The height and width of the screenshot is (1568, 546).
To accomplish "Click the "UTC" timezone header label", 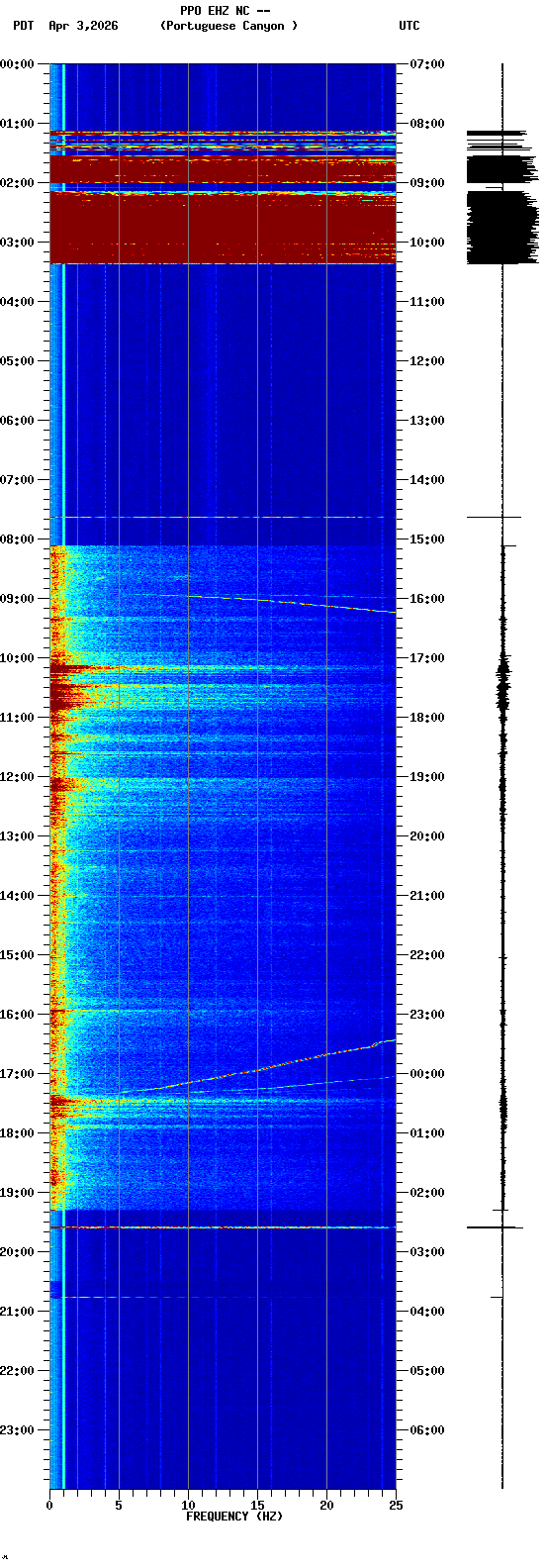I will click(409, 26).
